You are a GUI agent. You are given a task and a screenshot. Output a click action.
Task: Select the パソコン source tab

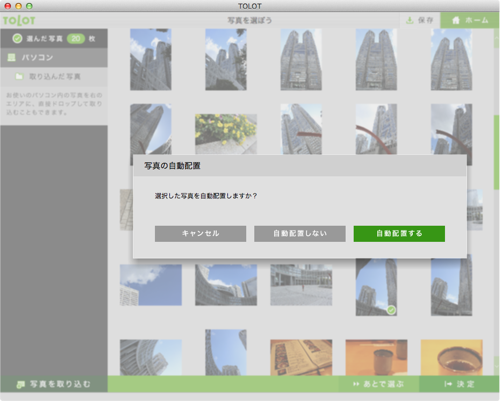click(54, 58)
